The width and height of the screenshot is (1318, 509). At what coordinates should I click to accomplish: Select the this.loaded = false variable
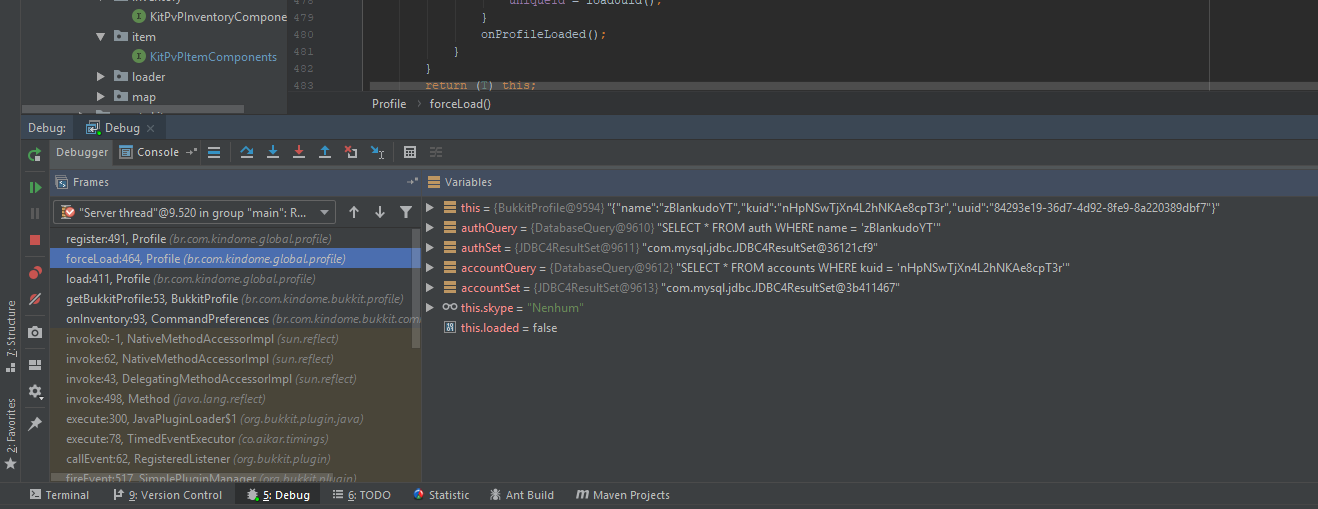[508, 328]
